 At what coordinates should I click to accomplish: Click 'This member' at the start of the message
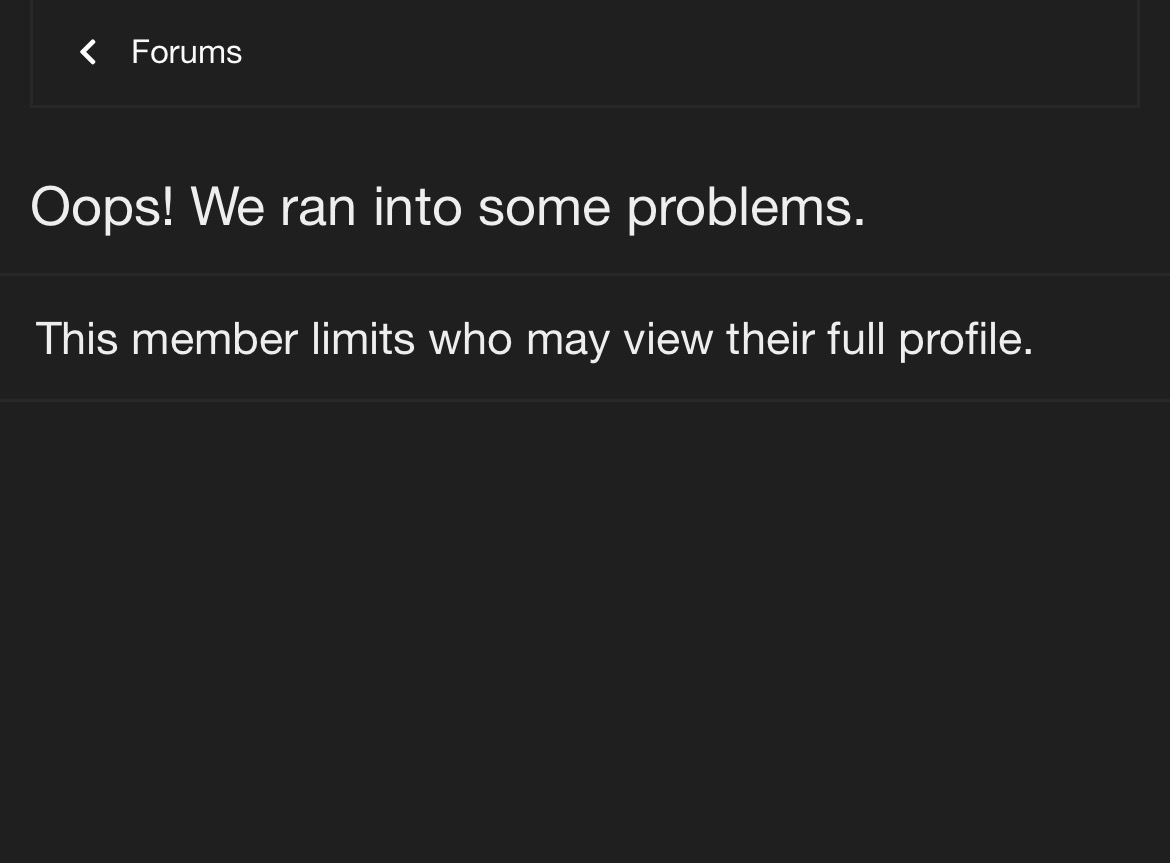[166, 339]
